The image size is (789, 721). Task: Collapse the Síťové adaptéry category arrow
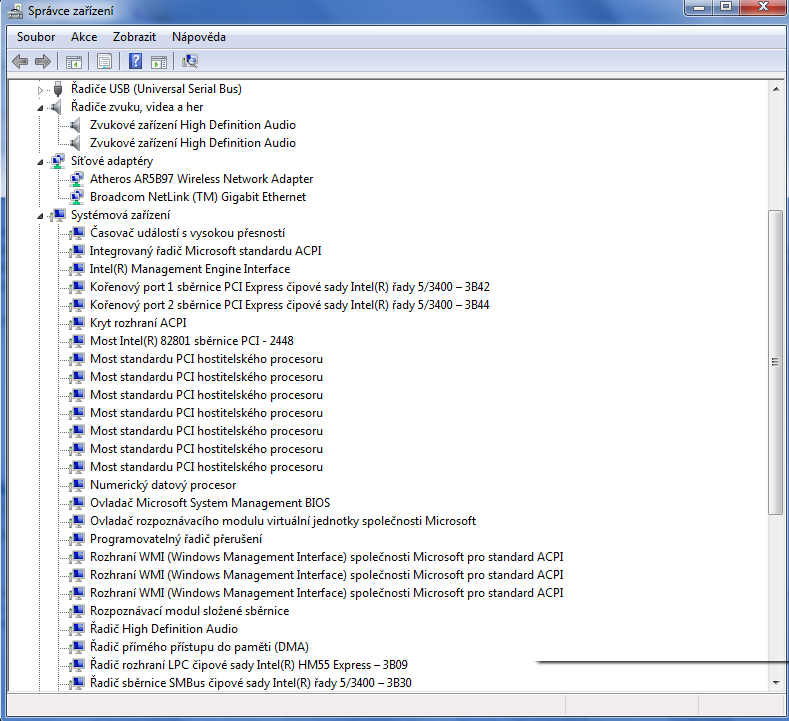[40, 162]
